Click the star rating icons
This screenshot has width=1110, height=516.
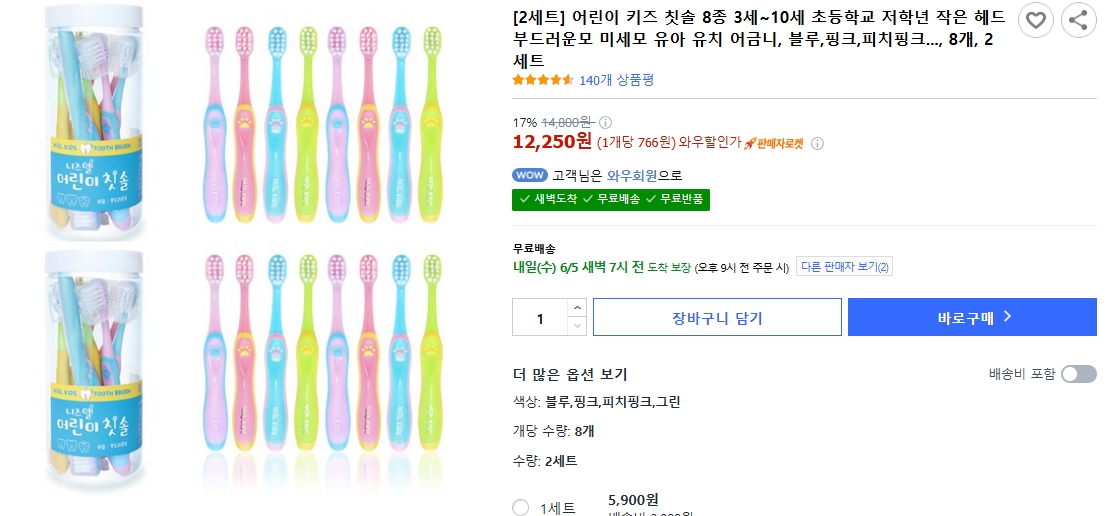click(543, 80)
